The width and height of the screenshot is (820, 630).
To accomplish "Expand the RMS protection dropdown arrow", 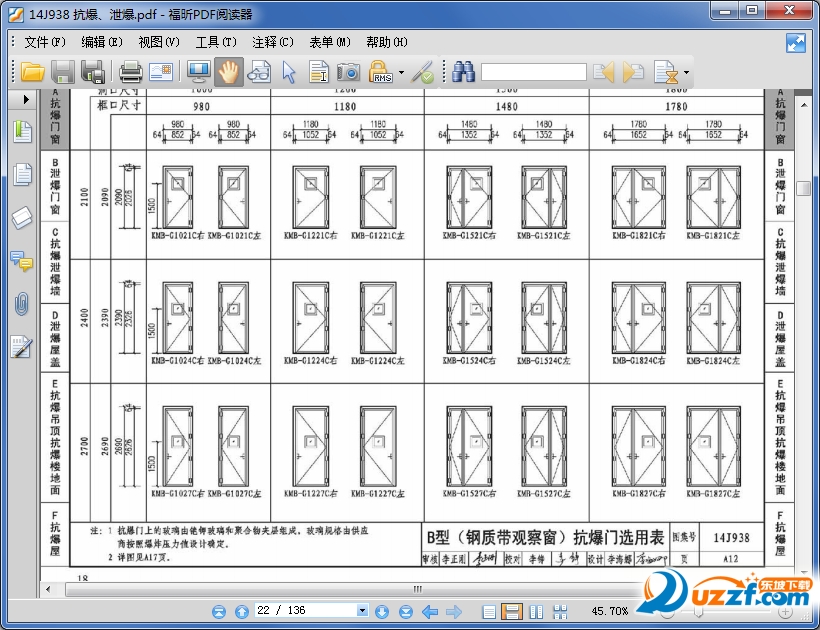I will (x=401, y=73).
